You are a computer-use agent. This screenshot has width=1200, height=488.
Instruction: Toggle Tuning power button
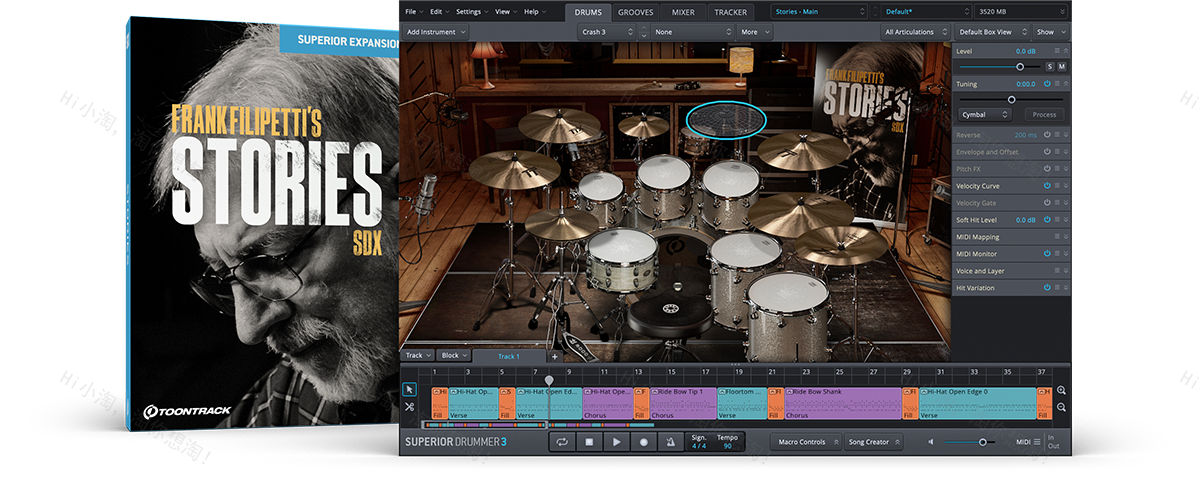pos(1047,84)
